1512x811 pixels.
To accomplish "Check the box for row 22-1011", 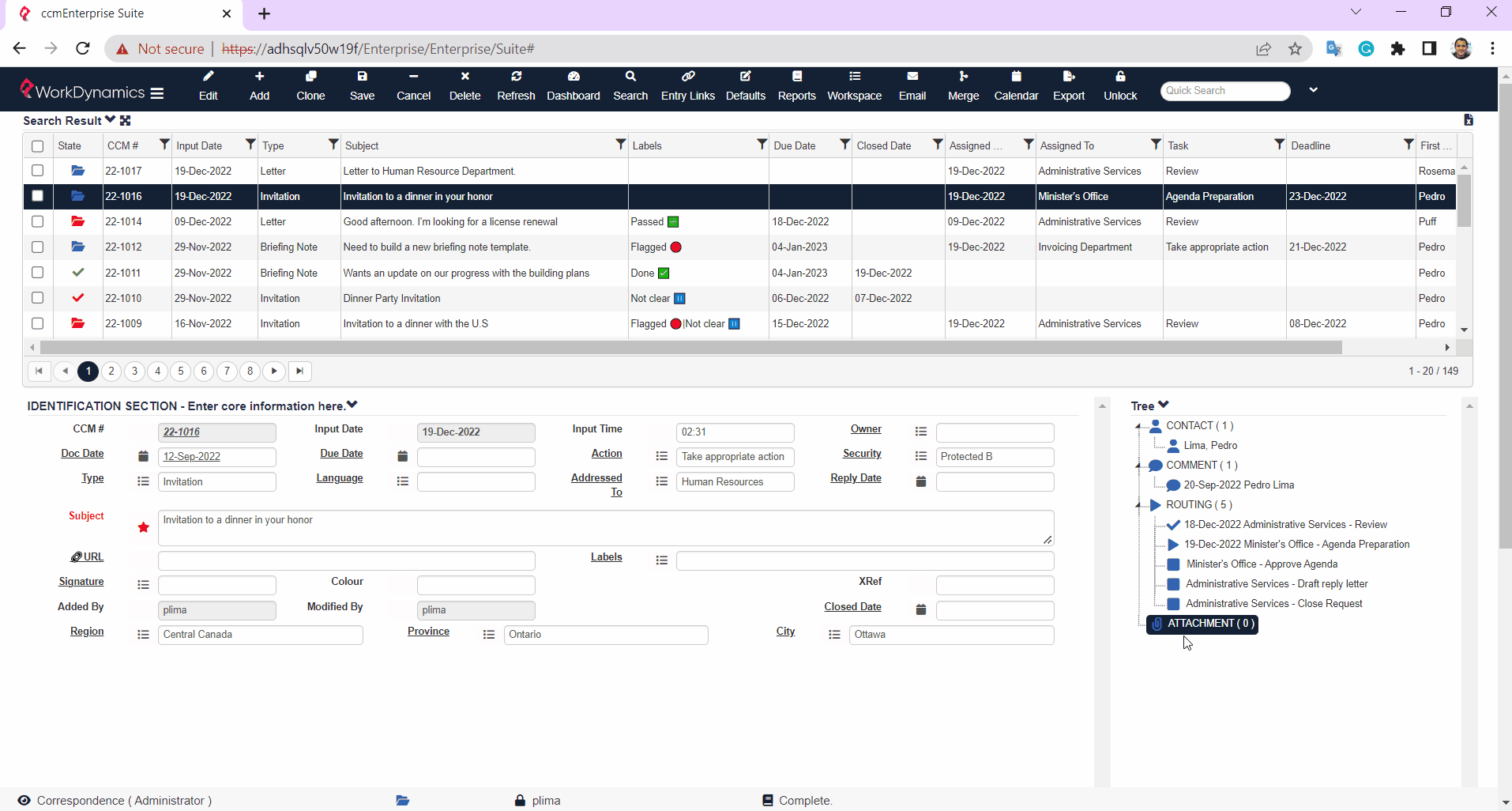I will (x=37, y=273).
